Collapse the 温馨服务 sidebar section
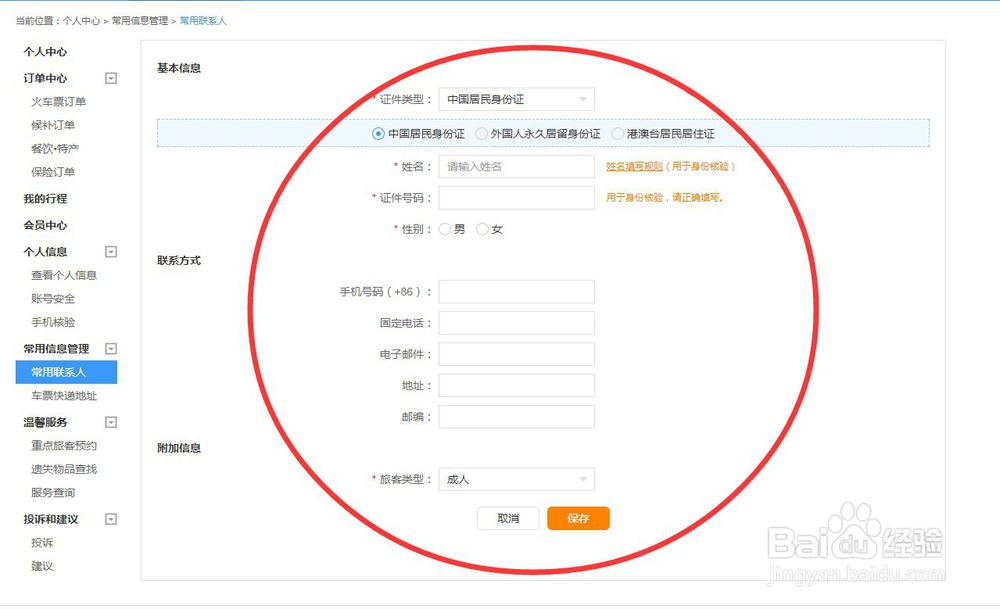Screen dimensions: 1000x609 coord(110,421)
